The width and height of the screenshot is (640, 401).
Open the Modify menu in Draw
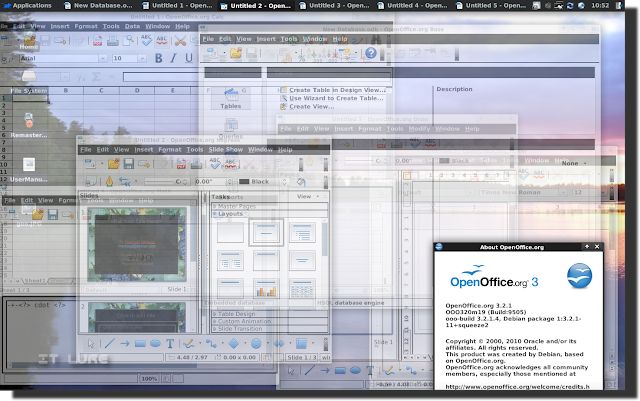point(419,129)
